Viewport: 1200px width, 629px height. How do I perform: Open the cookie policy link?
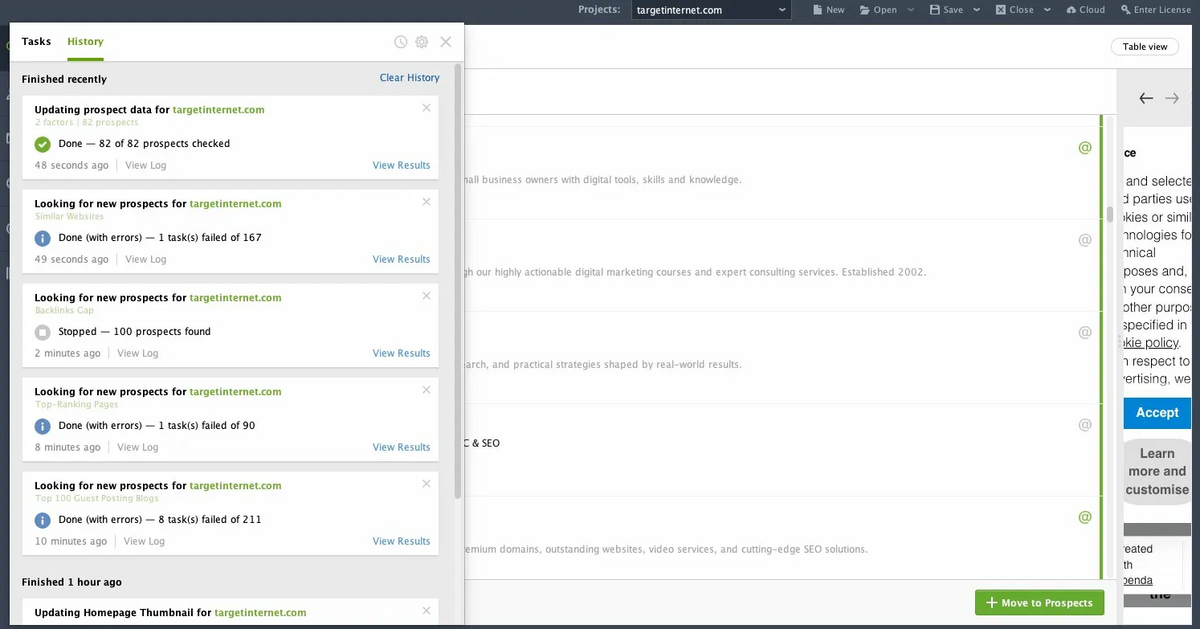click(1149, 343)
